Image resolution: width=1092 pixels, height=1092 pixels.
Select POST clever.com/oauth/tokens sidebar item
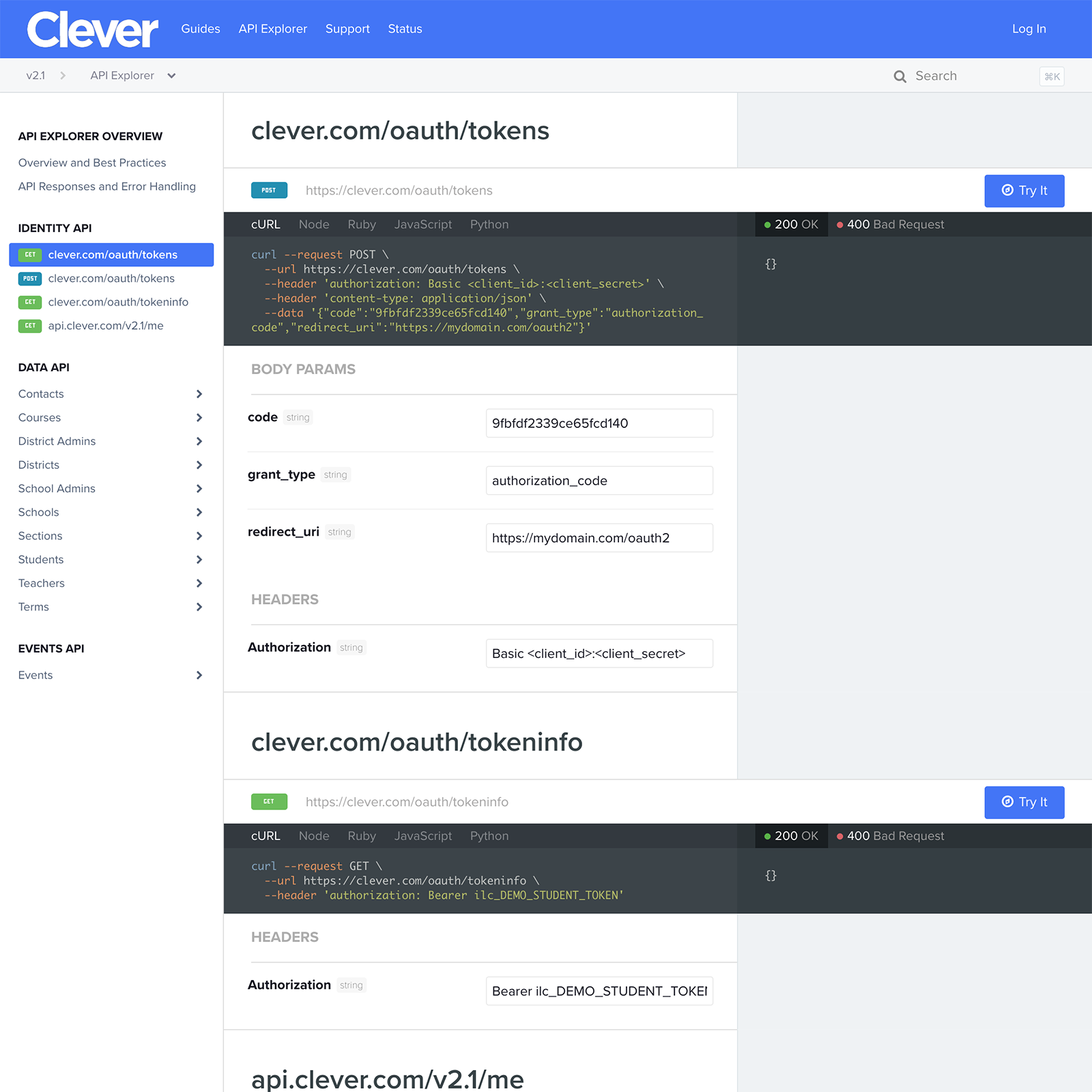pyautogui.click(x=111, y=278)
